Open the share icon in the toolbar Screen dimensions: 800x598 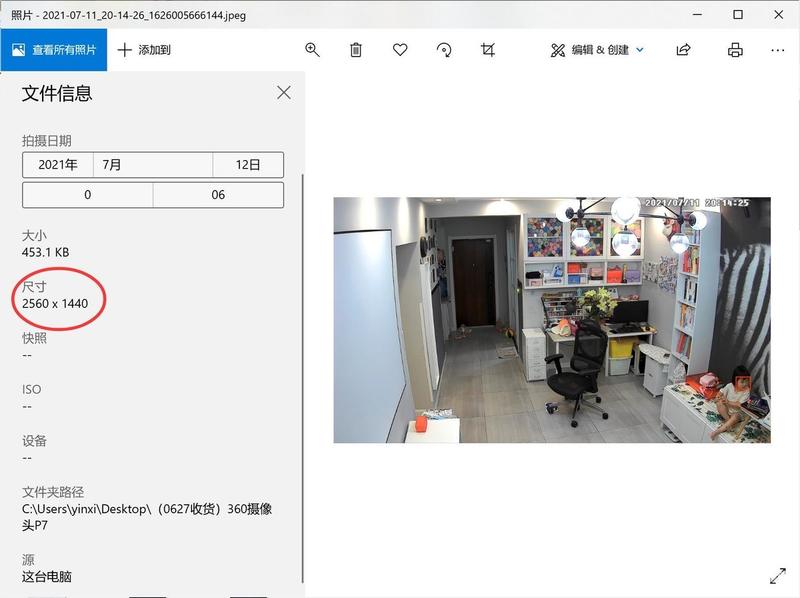(683, 49)
